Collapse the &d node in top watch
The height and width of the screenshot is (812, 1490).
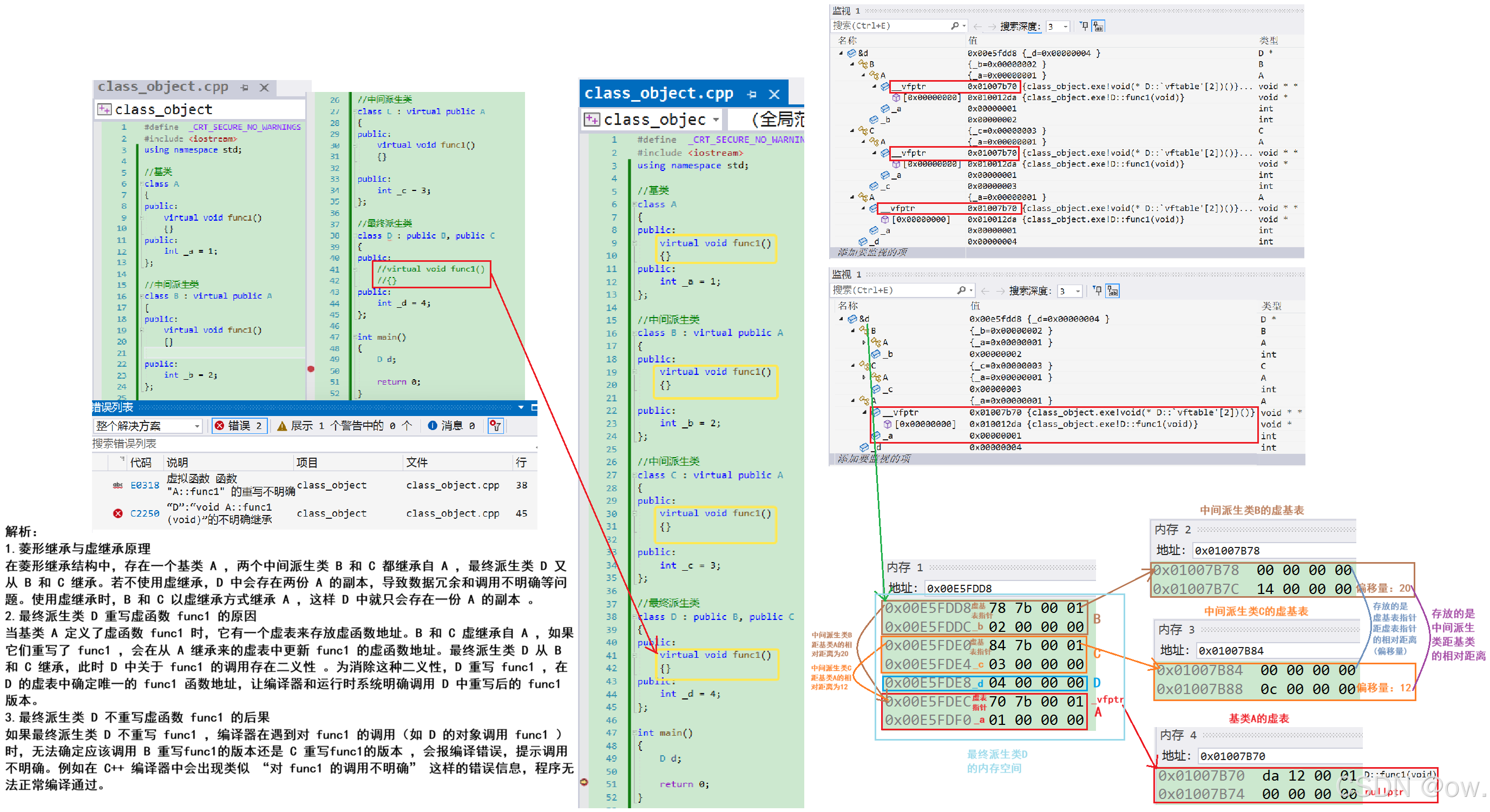tap(841, 52)
